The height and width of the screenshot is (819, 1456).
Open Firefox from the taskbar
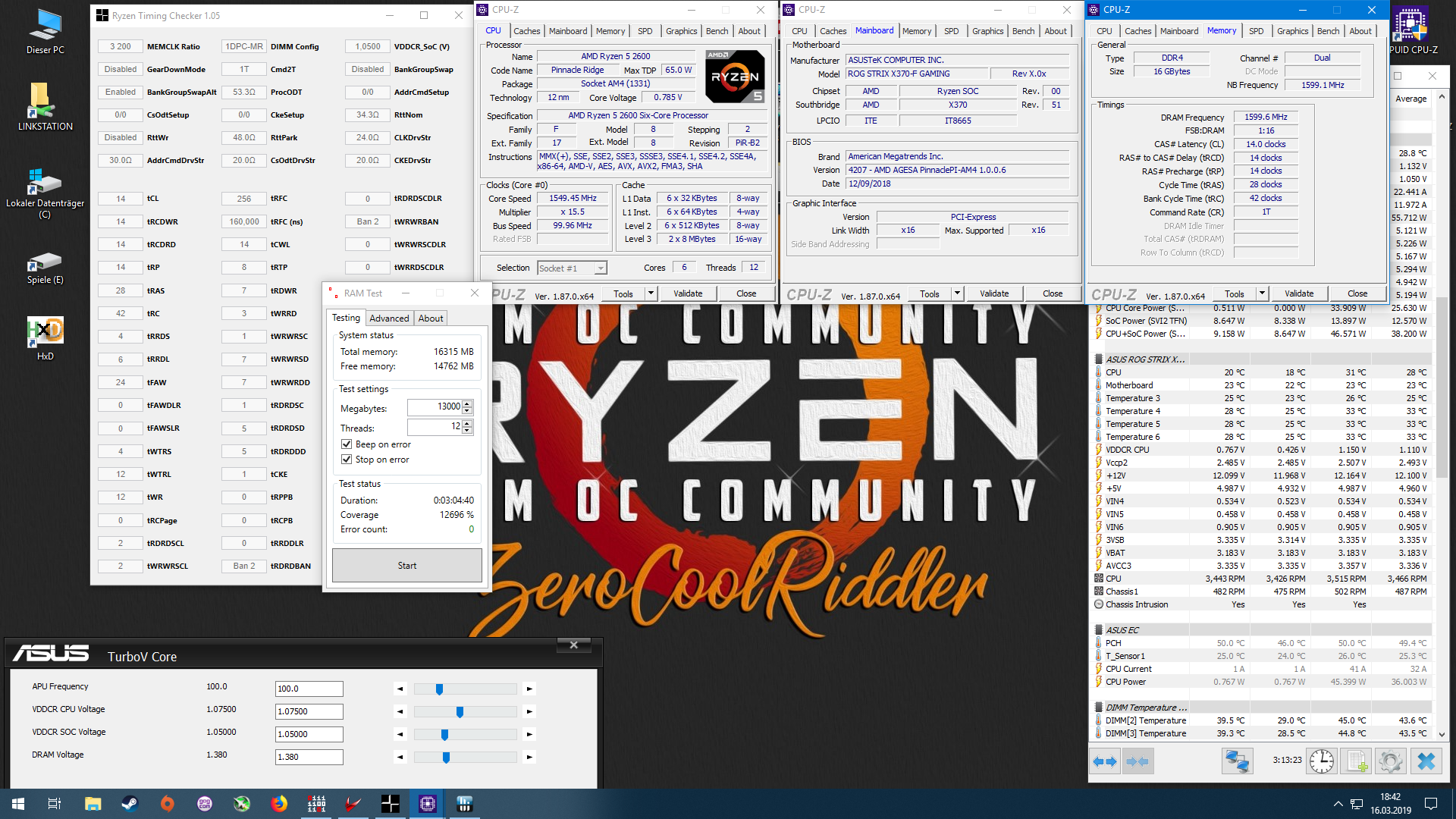pos(279,804)
